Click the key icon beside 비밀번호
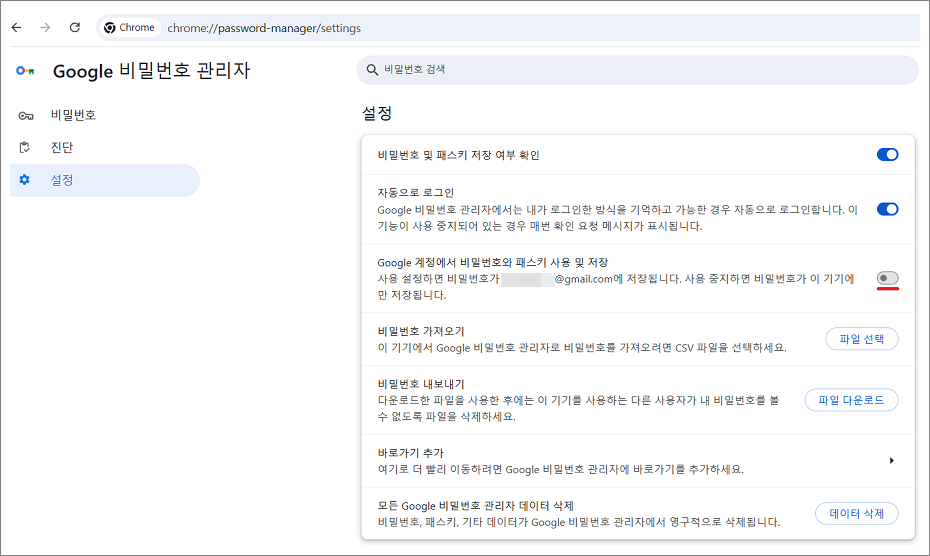The width and height of the screenshot is (930, 556). pos(26,116)
